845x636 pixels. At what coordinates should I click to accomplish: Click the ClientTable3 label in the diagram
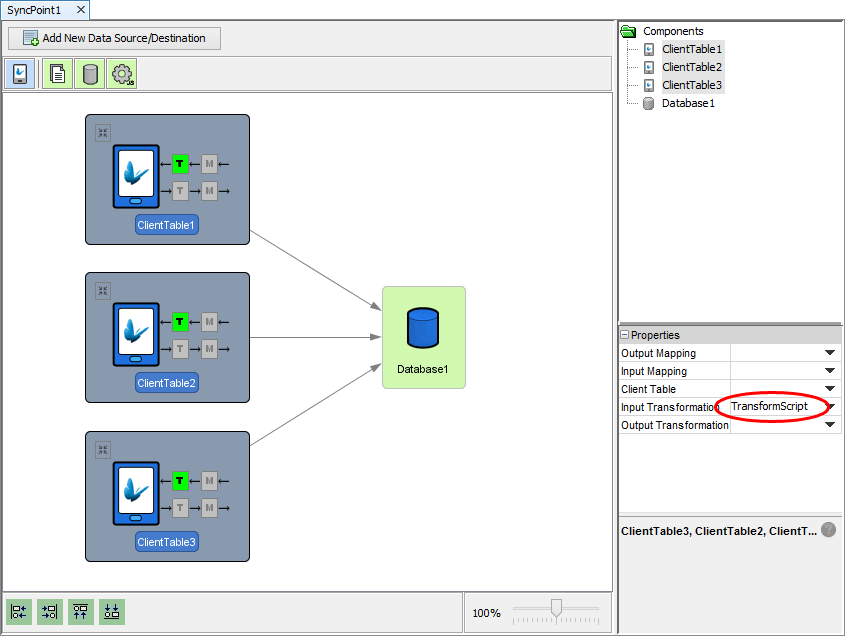pos(167,542)
